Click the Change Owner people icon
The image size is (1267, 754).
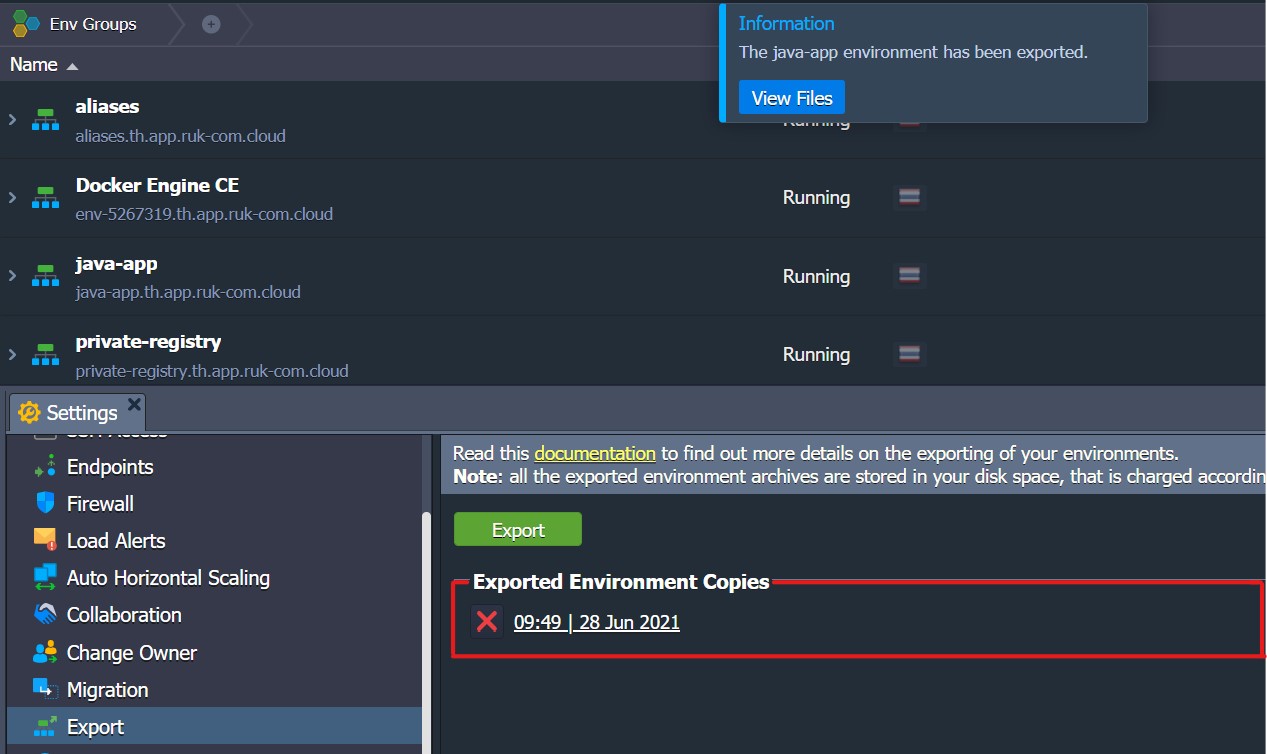click(45, 653)
